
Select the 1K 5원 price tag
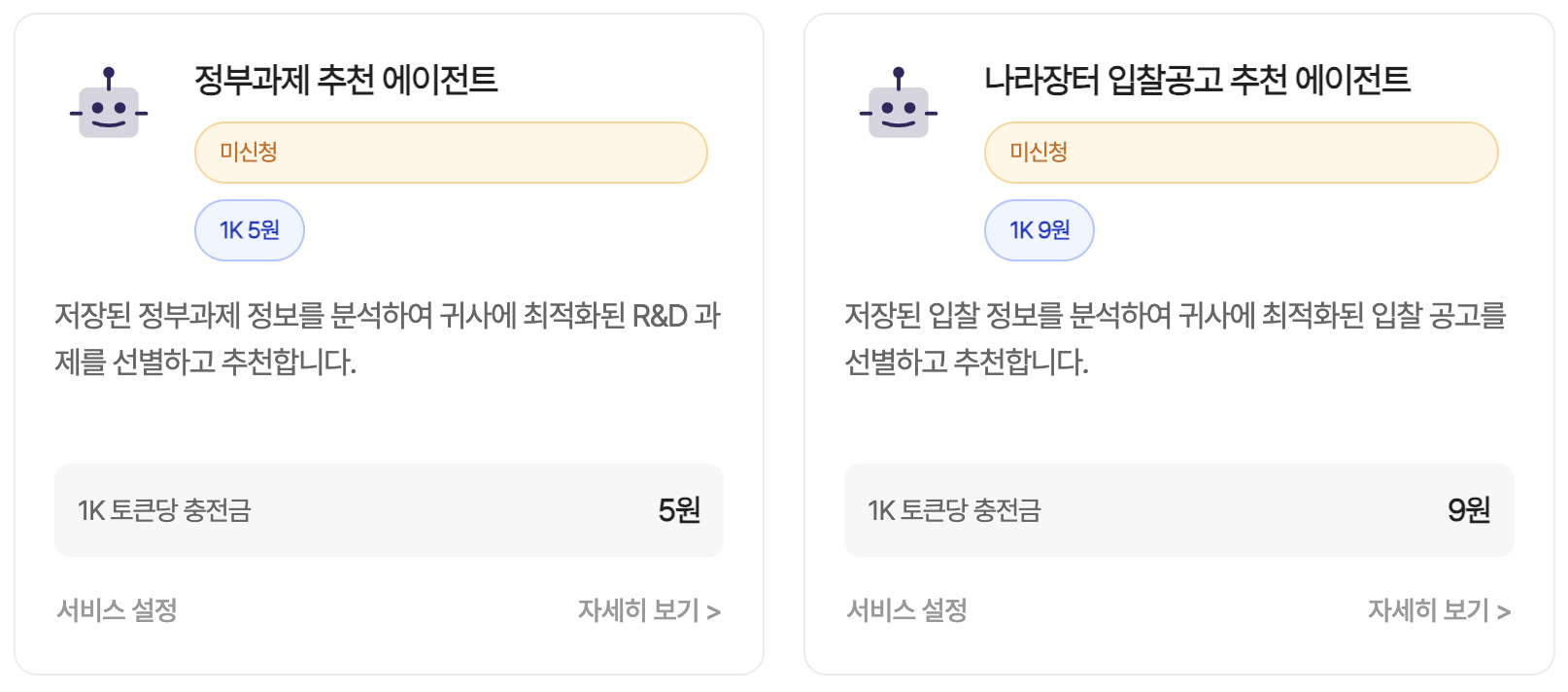point(250,230)
